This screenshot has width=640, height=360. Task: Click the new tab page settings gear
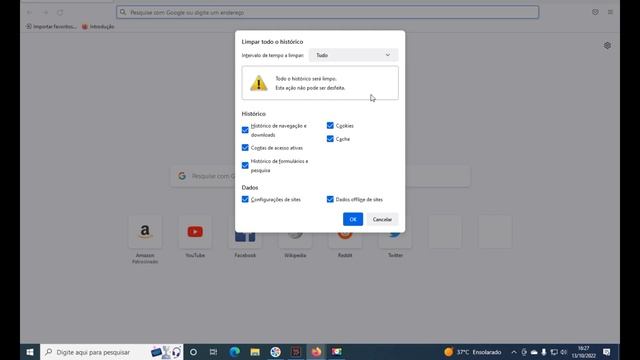point(607,45)
